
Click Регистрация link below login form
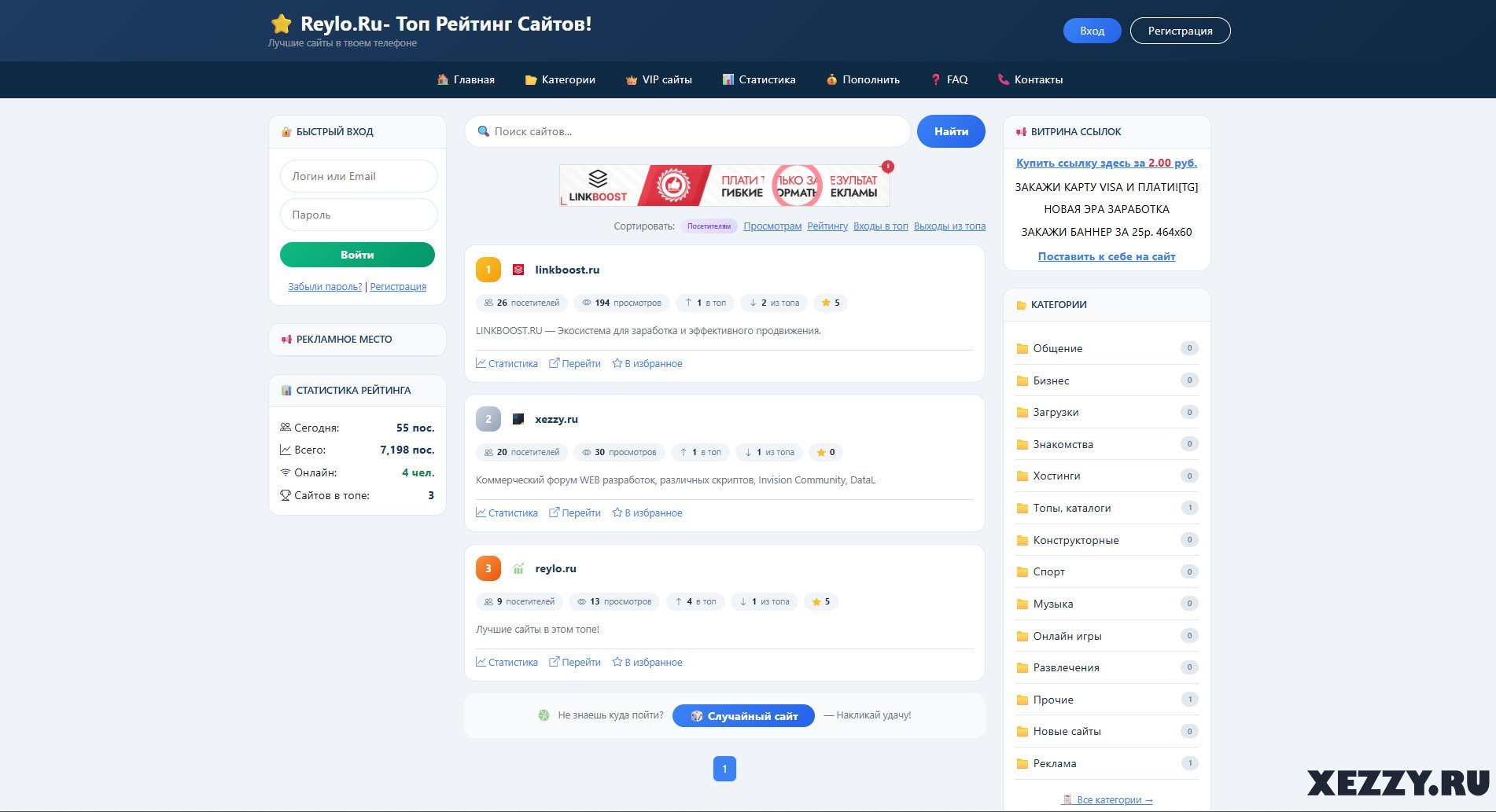pos(398,287)
